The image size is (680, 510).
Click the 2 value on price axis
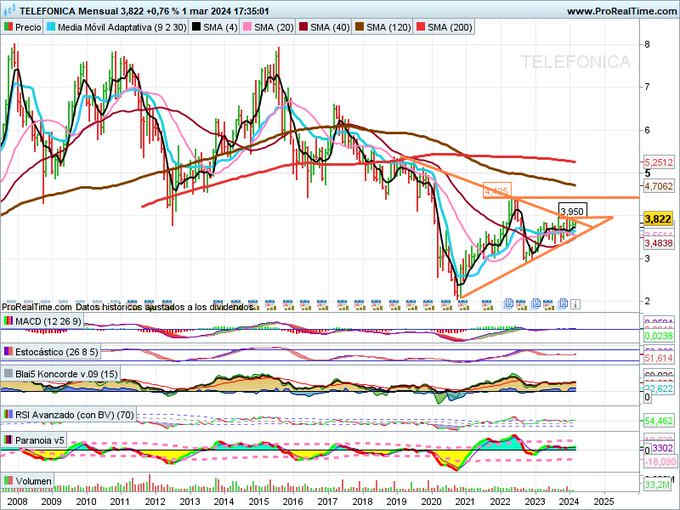[x=647, y=301]
